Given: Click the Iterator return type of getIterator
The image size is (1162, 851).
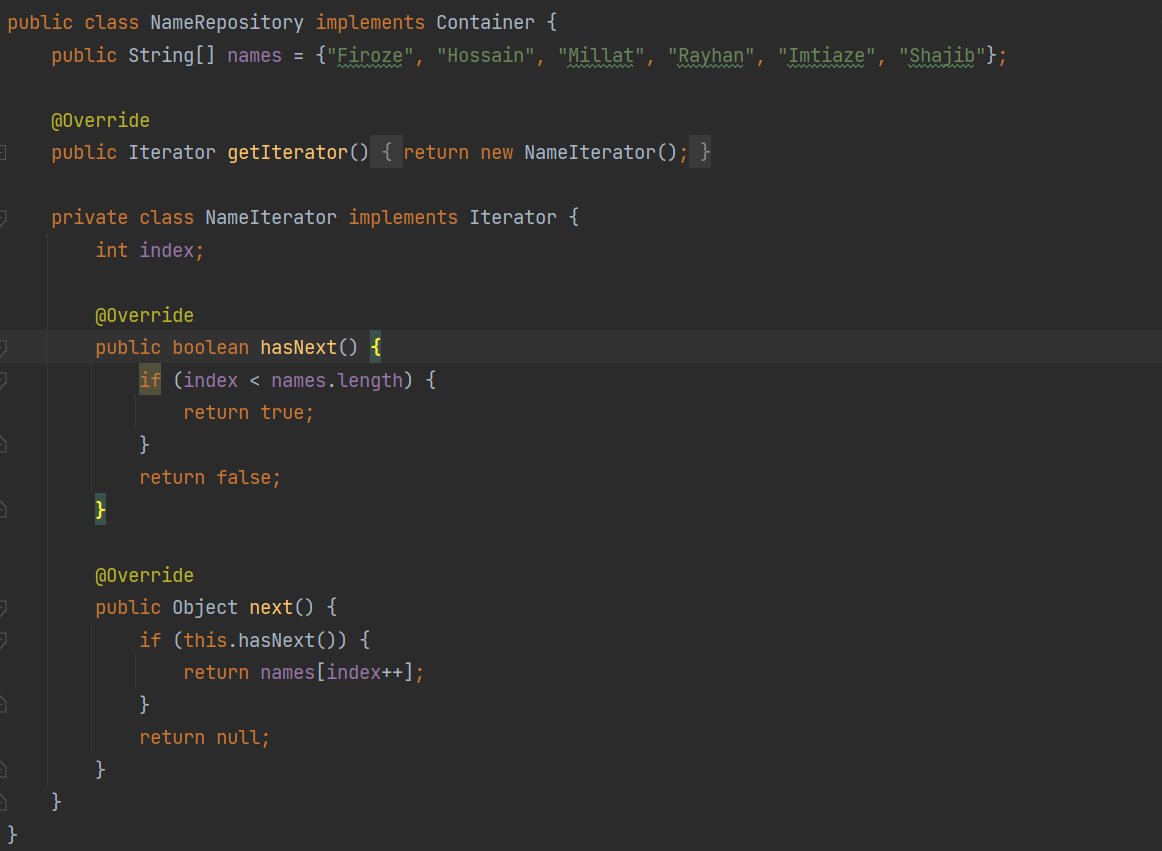Looking at the screenshot, I should pyautogui.click(x=172, y=153).
